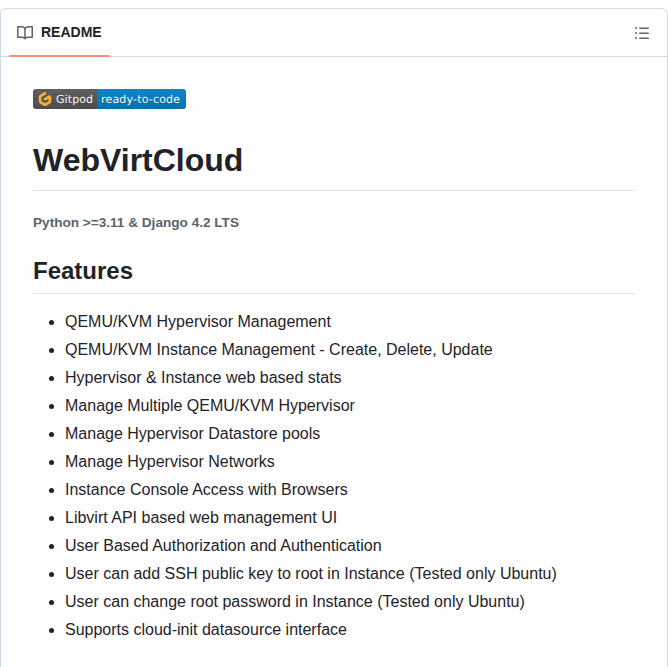This screenshot has height=667, width=668.
Task: Click 'User can add SSH public key' item
Action: [311, 574]
